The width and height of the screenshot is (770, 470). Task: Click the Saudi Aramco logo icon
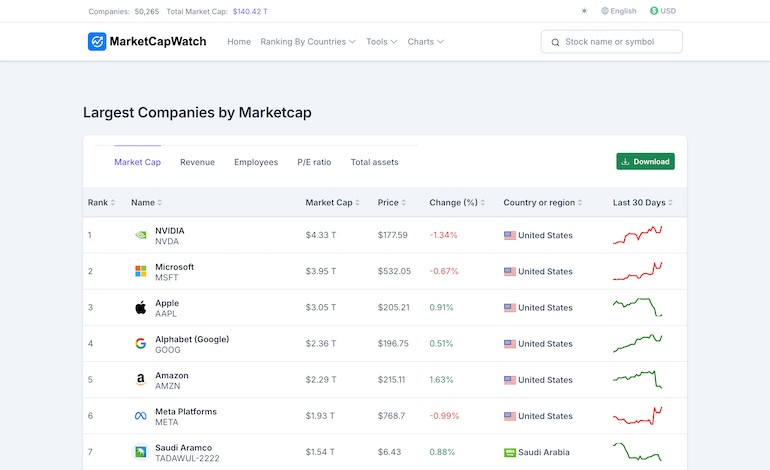click(x=140, y=452)
